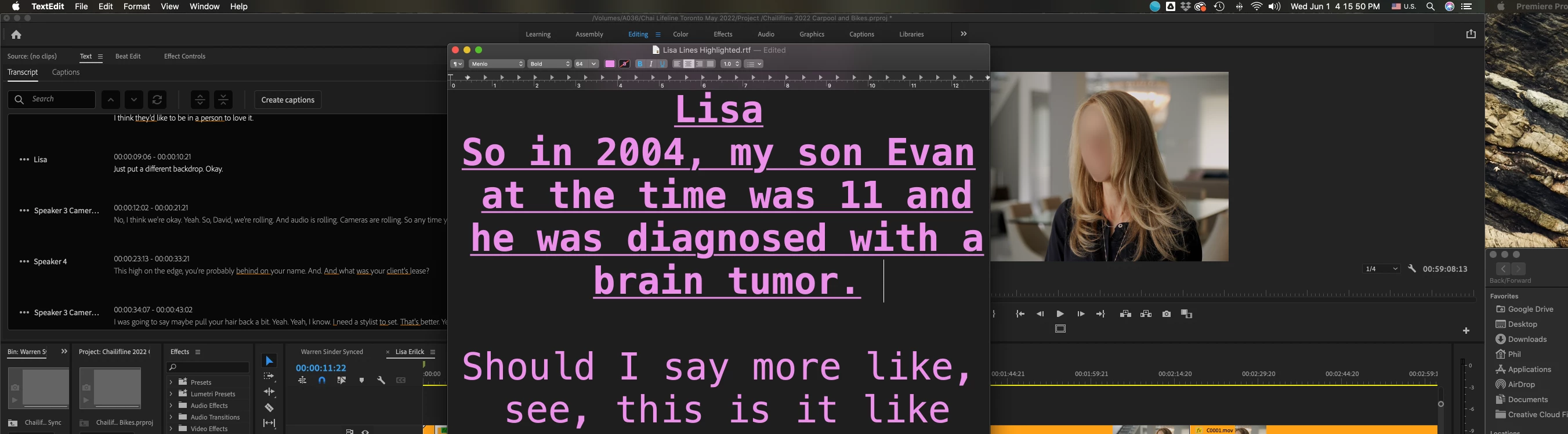Toggle Bold in TextEdit toolbar
This screenshot has width=1568, height=434.
click(x=640, y=64)
